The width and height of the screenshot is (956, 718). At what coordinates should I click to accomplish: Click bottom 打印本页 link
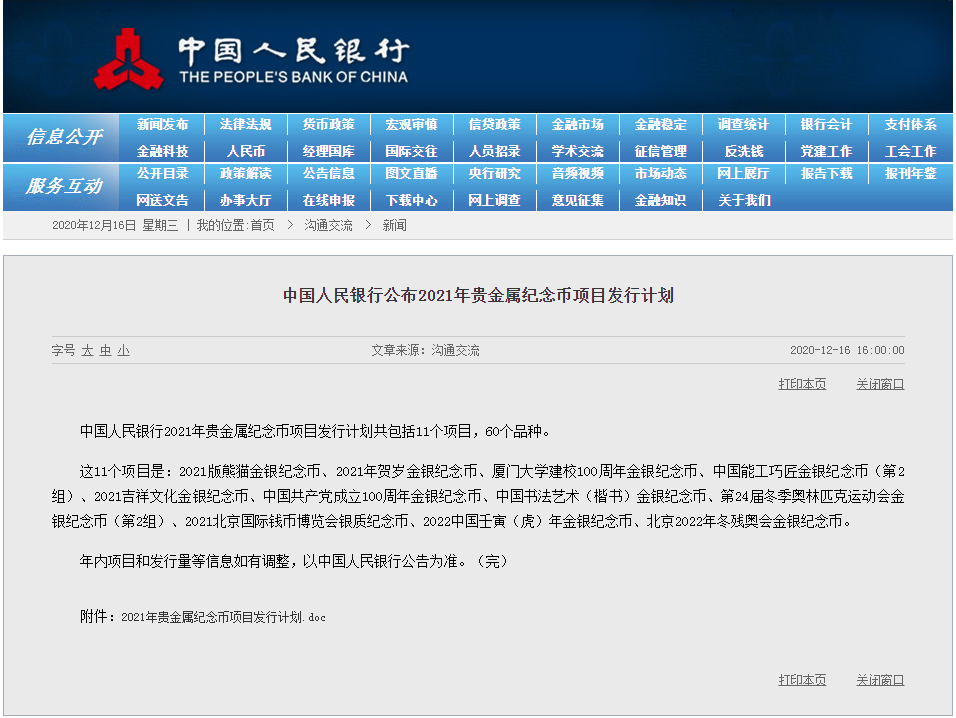coord(802,680)
